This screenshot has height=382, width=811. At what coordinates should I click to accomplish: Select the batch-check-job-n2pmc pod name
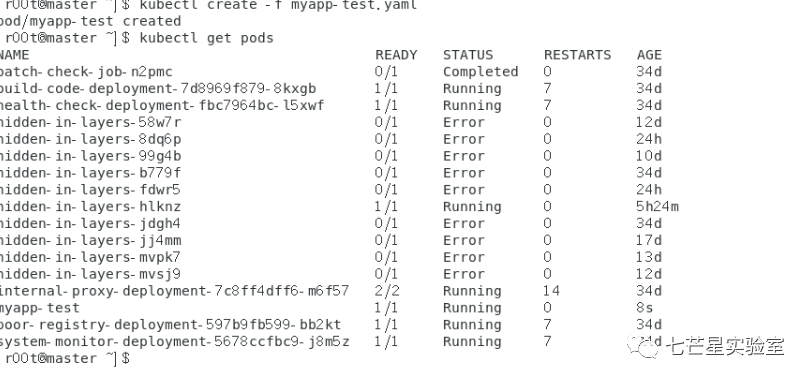[x=86, y=72]
